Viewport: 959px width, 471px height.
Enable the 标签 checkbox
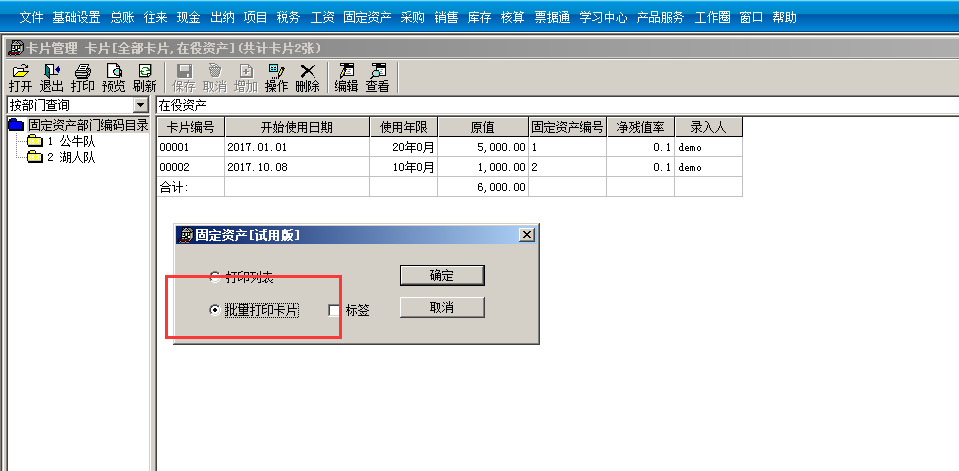click(334, 310)
